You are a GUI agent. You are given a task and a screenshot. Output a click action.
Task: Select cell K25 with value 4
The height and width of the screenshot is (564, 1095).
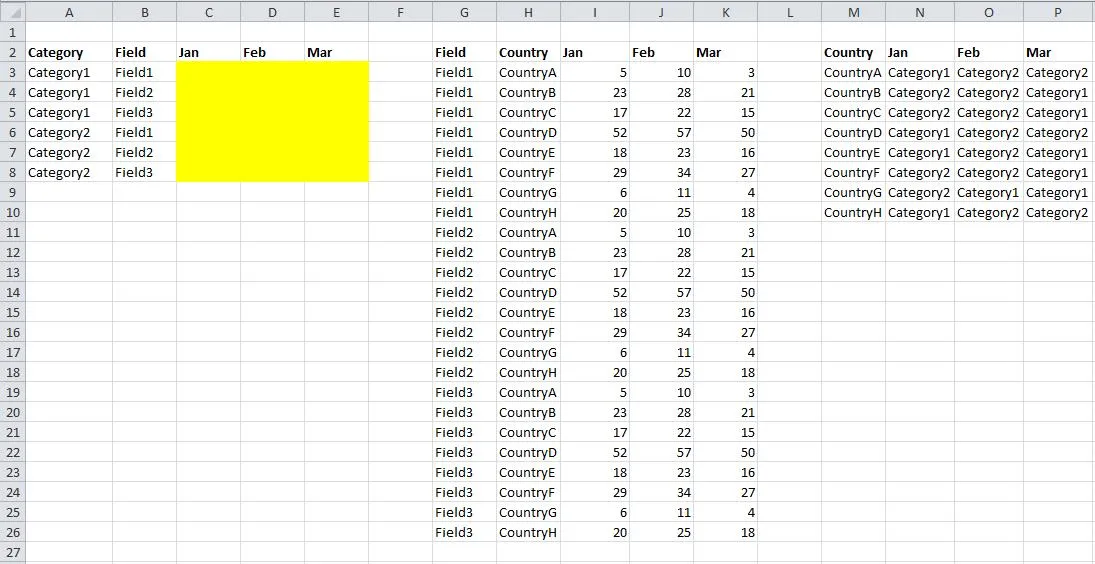pos(726,512)
